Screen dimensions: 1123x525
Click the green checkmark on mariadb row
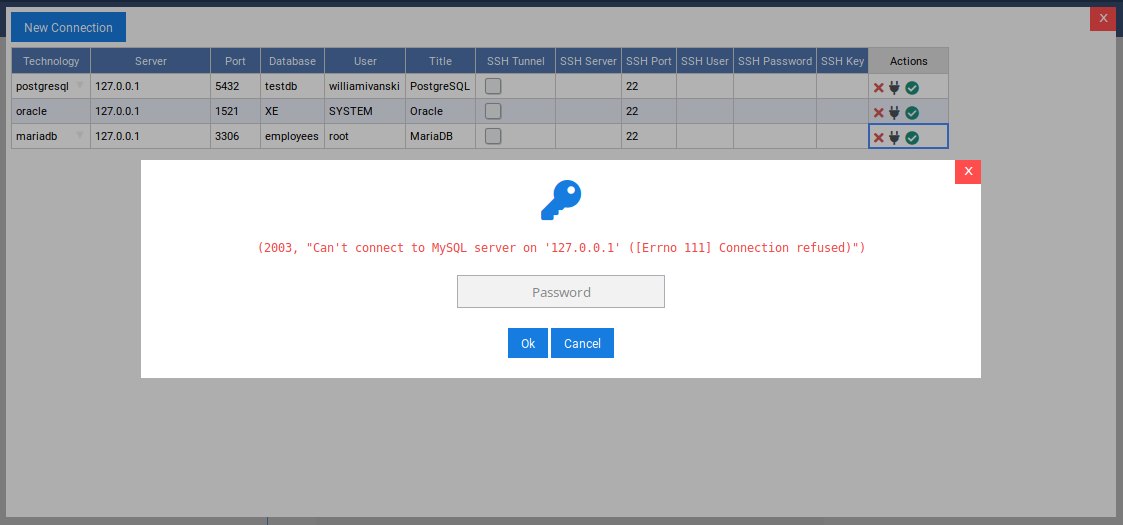click(x=912, y=137)
